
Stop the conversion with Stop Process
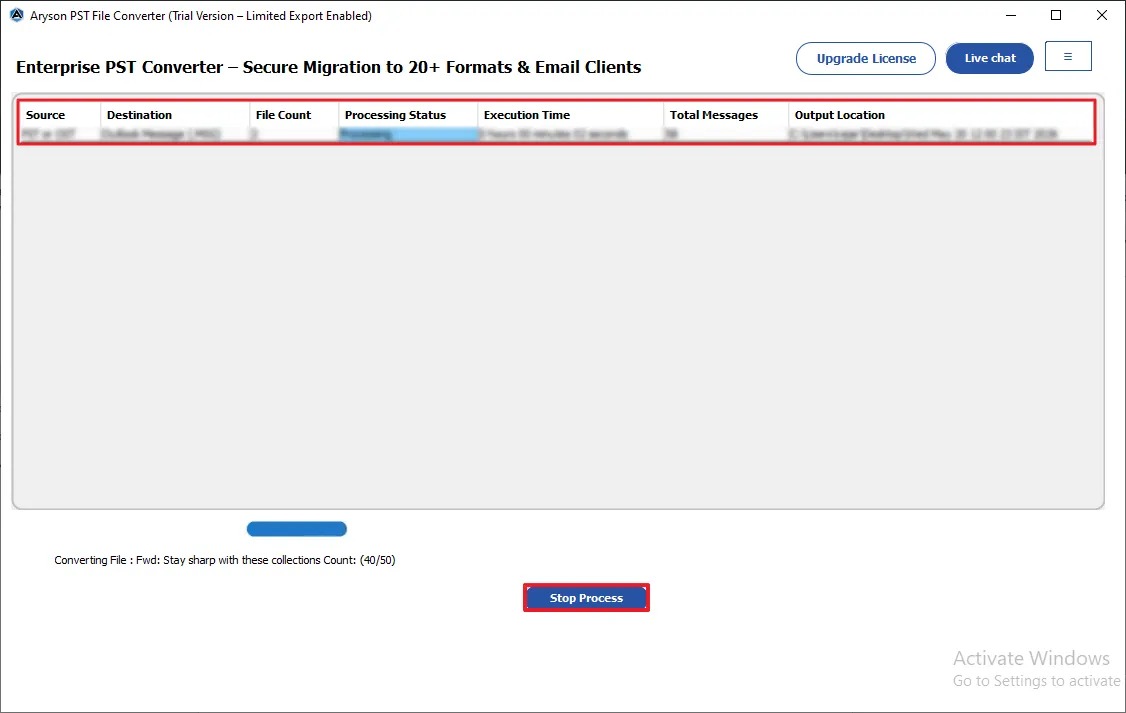pyautogui.click(x=586, y=597)
